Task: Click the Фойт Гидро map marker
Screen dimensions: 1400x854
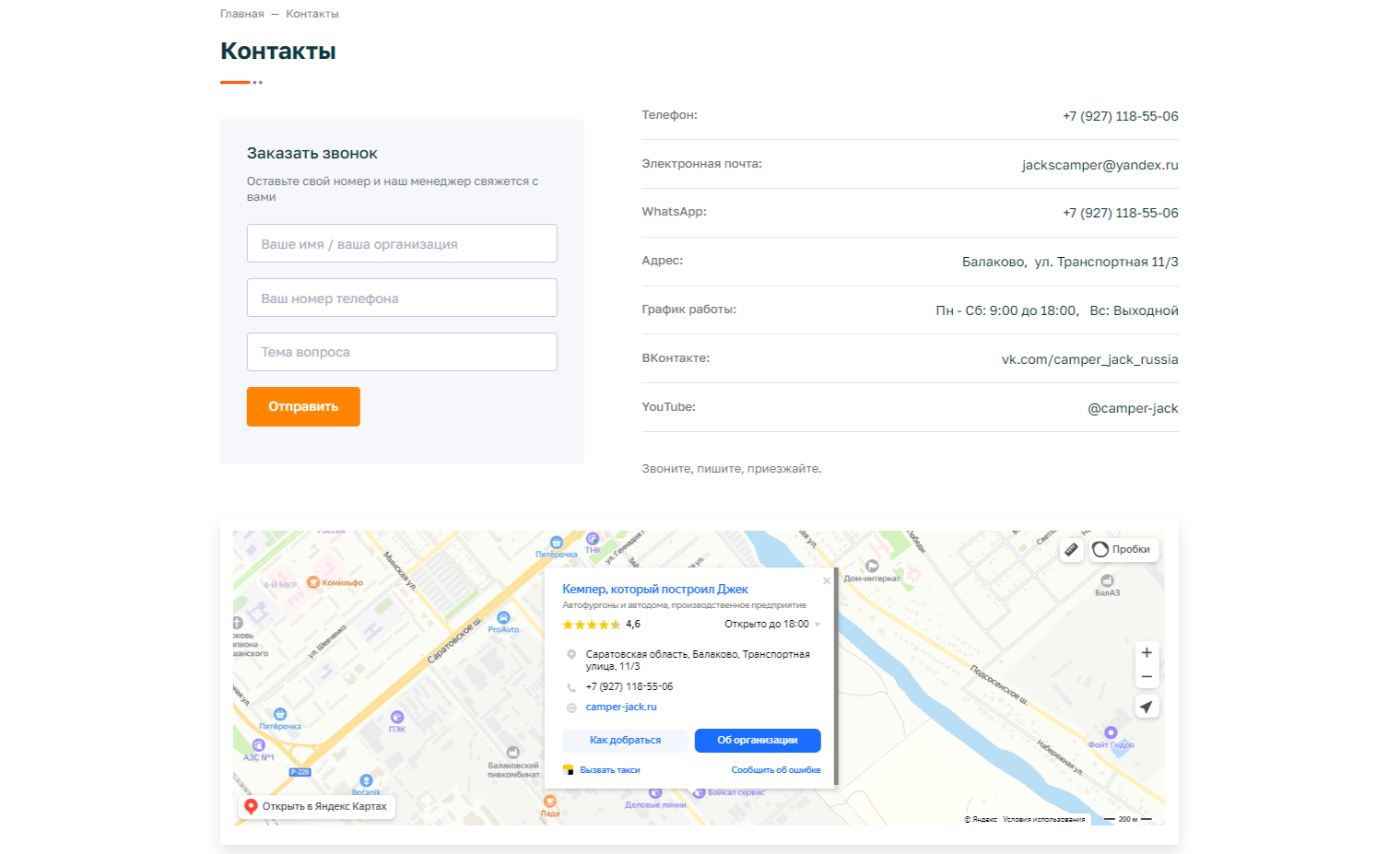Action: click(1111, 733)
